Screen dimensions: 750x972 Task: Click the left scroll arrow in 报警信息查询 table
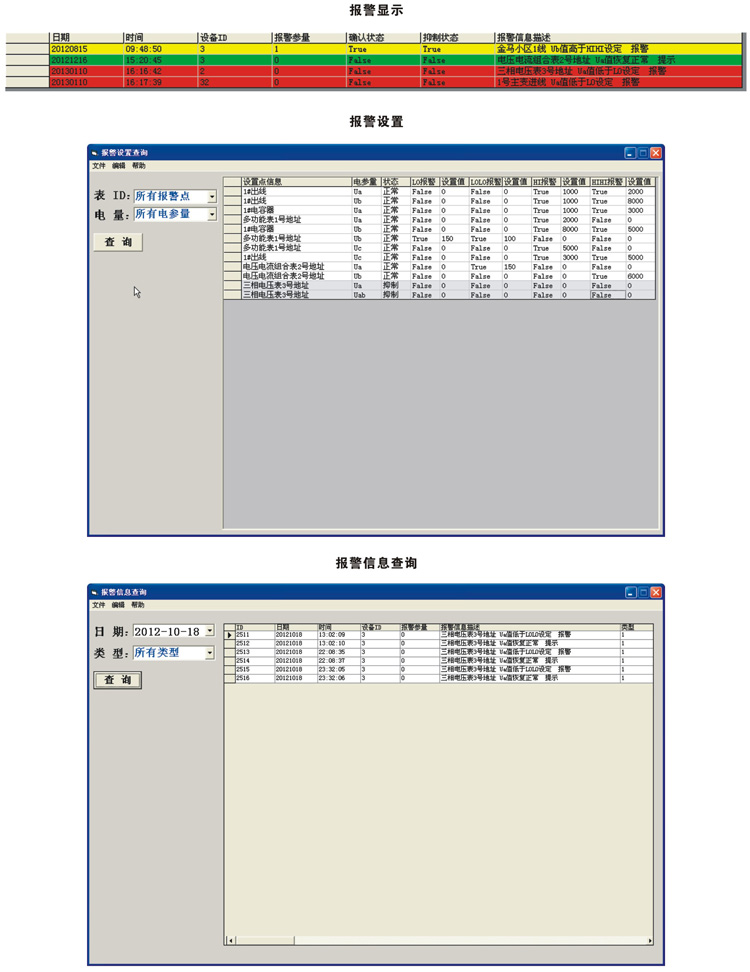230,940
